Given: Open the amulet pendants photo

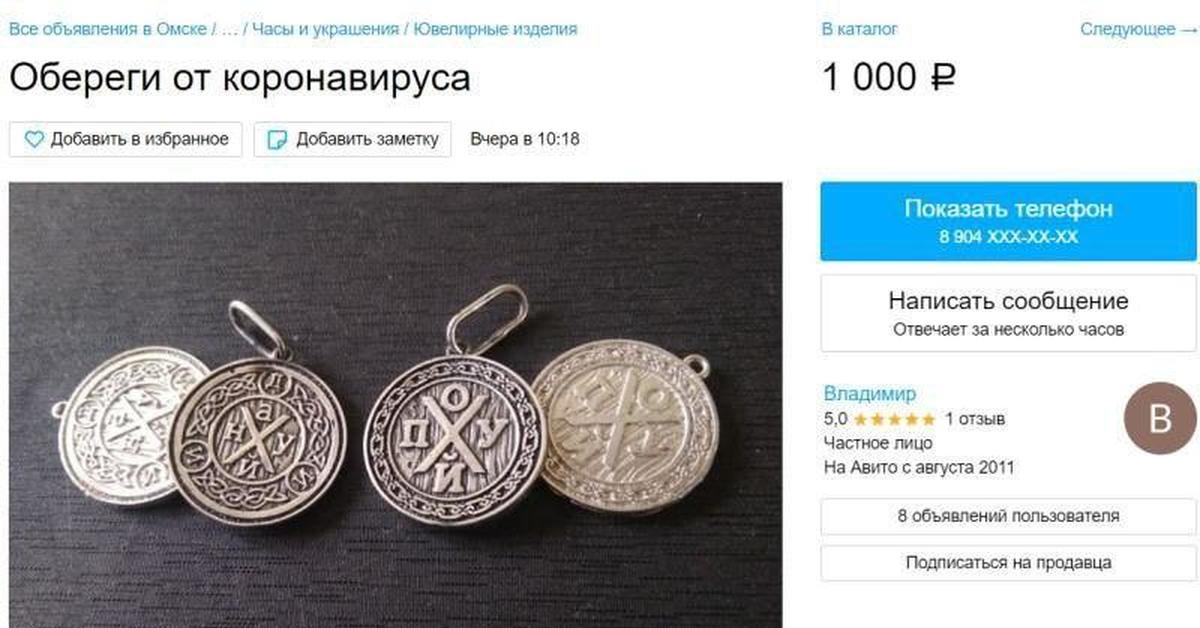Looking at the screenshot, I should tap(395, 405).
